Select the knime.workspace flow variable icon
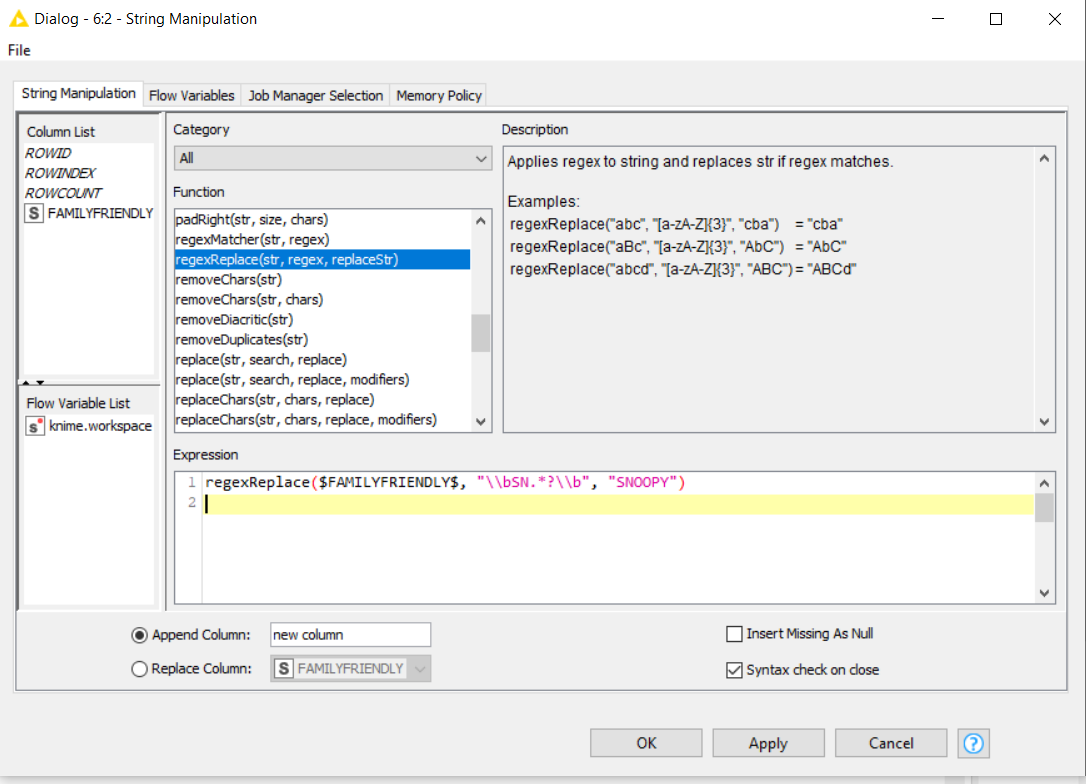1086x784 pixels. pyautogui.click(x=35, y=426)
